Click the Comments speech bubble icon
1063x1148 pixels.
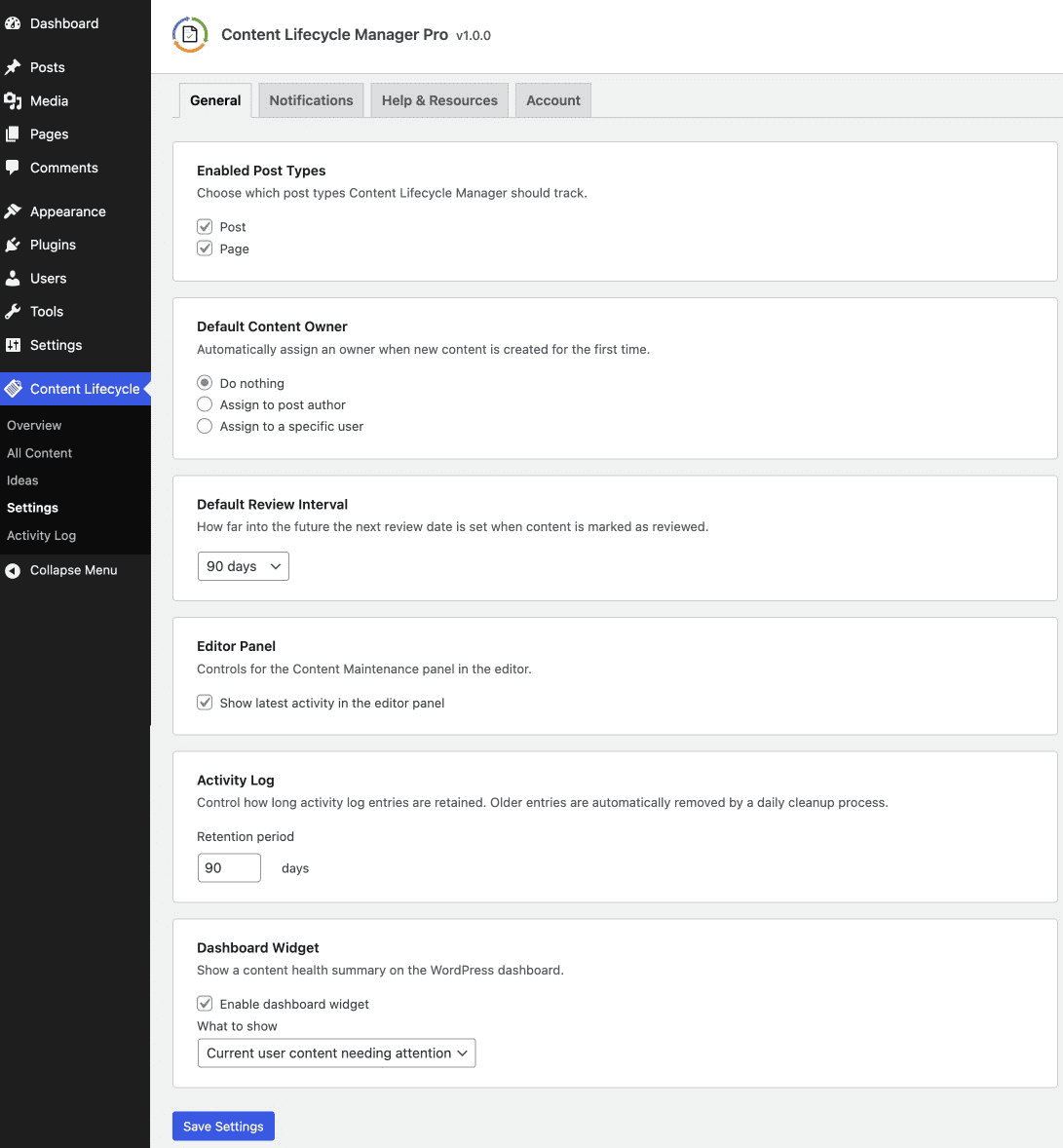[x=13, y=168]
